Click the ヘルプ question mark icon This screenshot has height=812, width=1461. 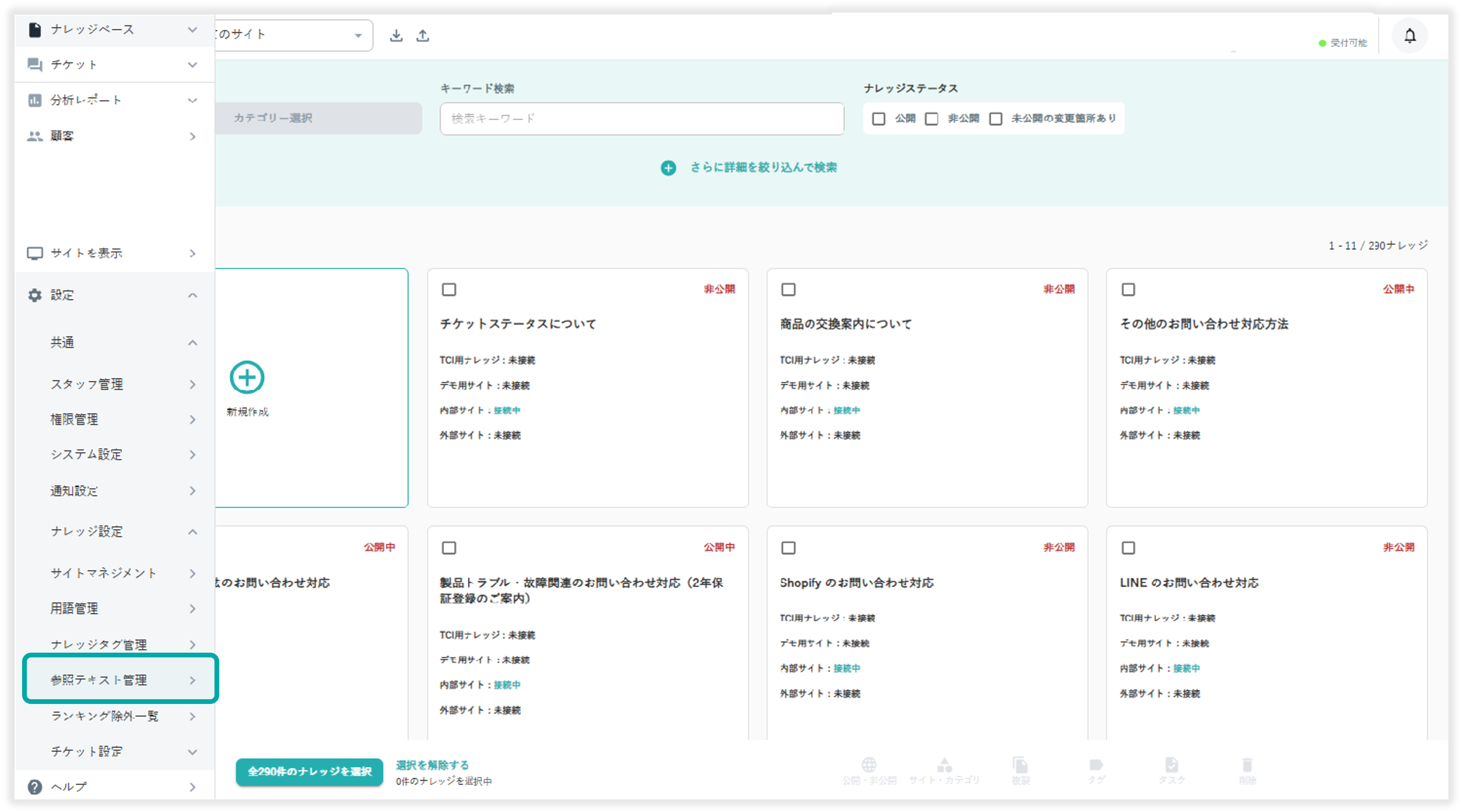(x=35, y=787)
